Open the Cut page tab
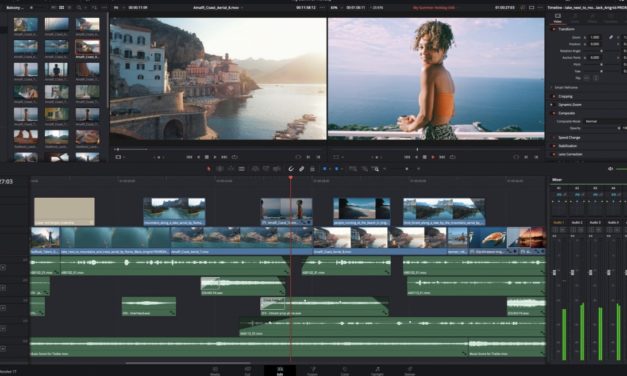 [x=248, y=371]
